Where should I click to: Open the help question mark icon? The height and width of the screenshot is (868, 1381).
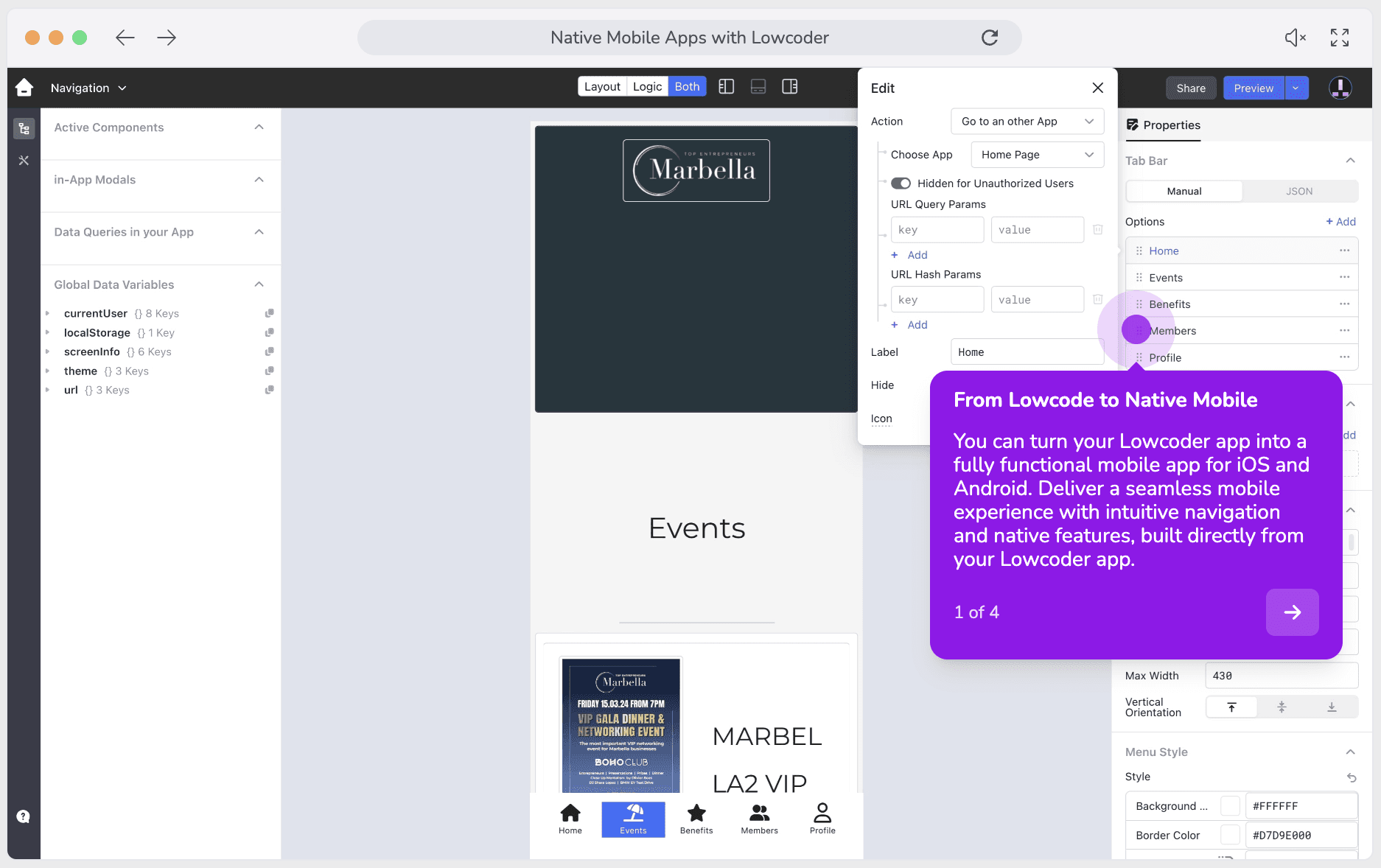pyautogui.click(x=24, y=816)
